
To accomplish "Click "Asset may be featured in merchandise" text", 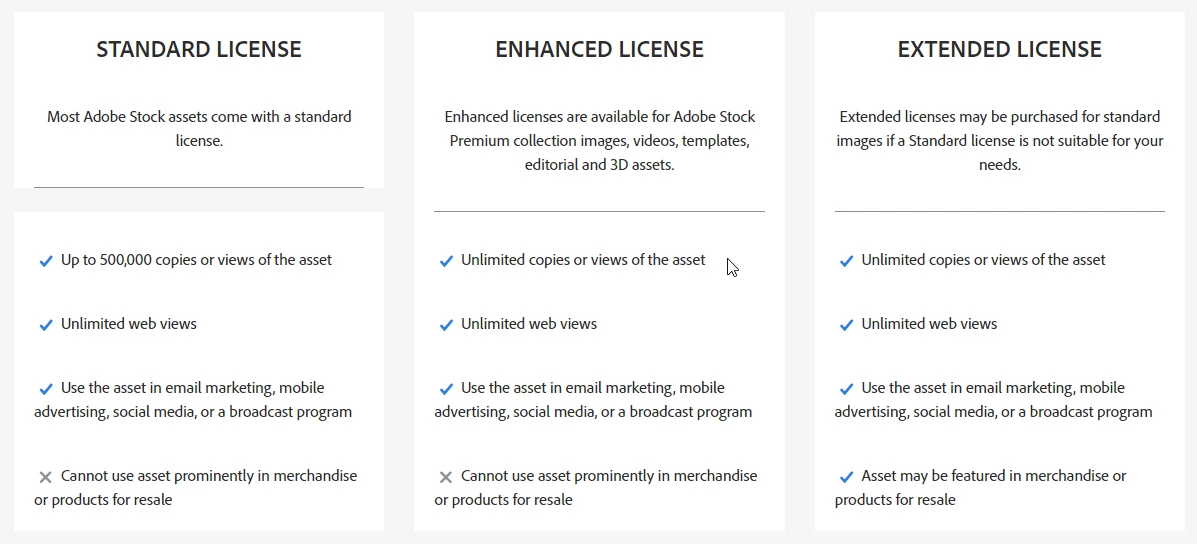I will (x=993, y=476).
